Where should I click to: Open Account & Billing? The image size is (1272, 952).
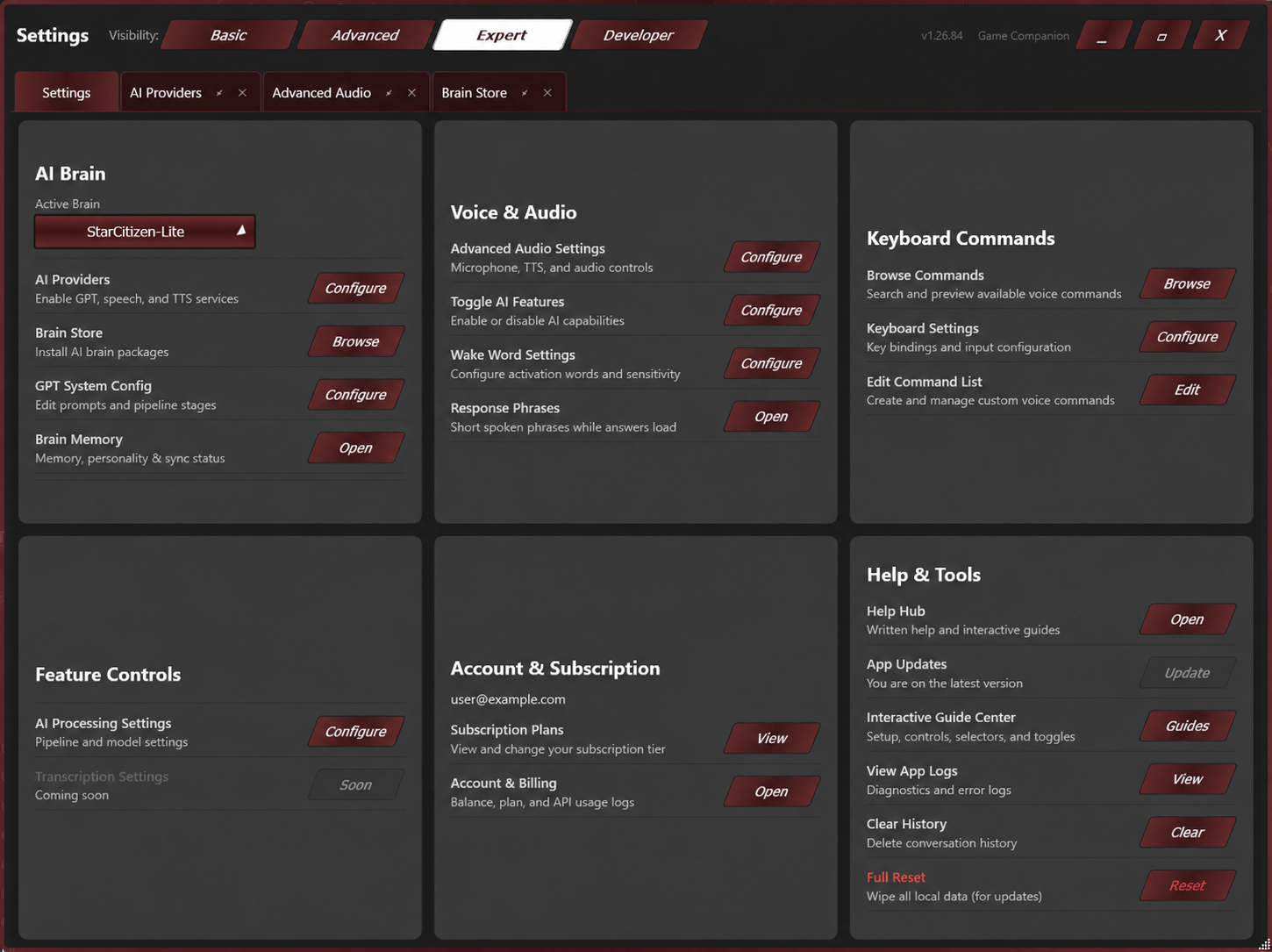771,791
